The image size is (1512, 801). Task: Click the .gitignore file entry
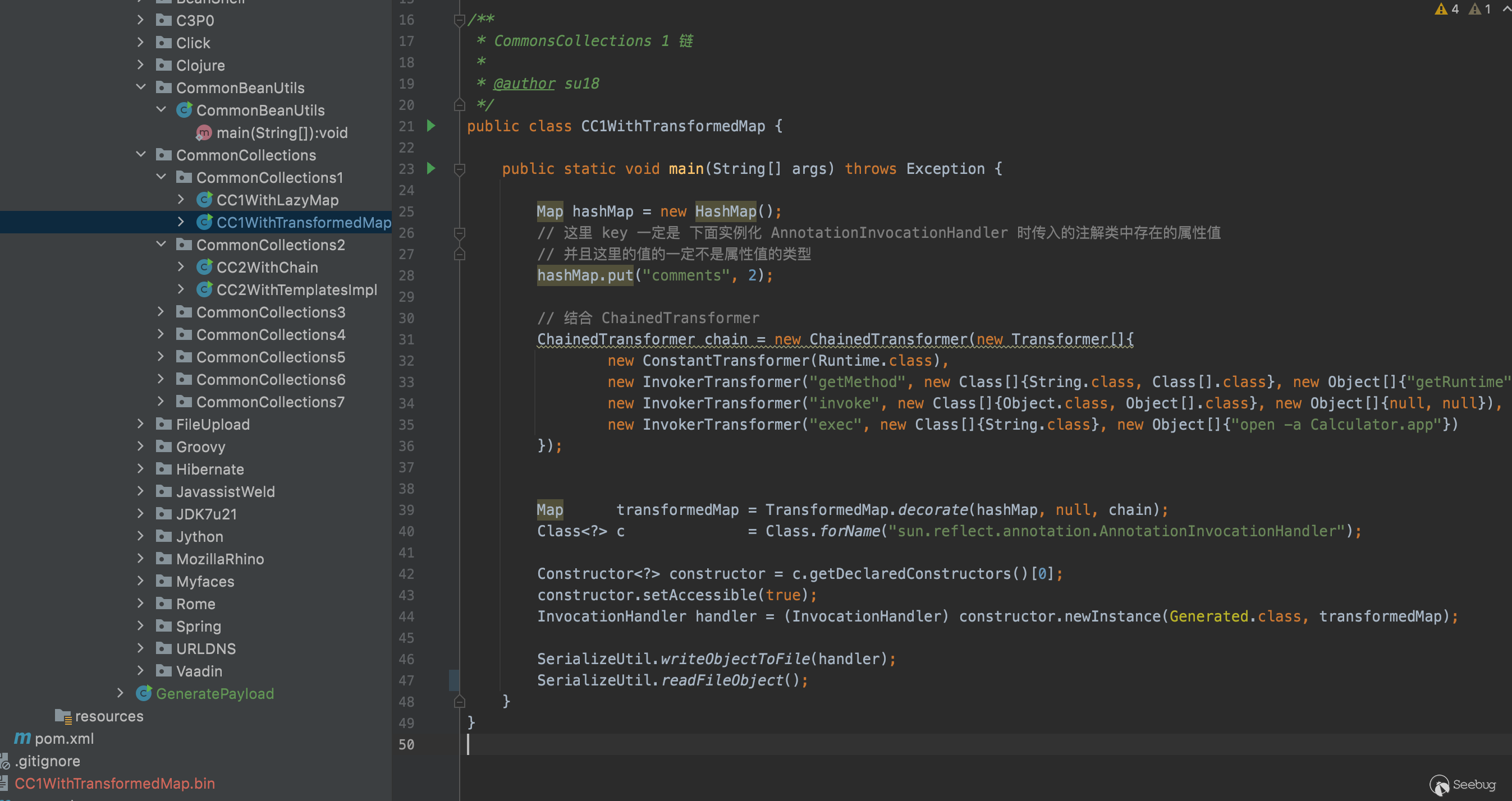point(47,761)
